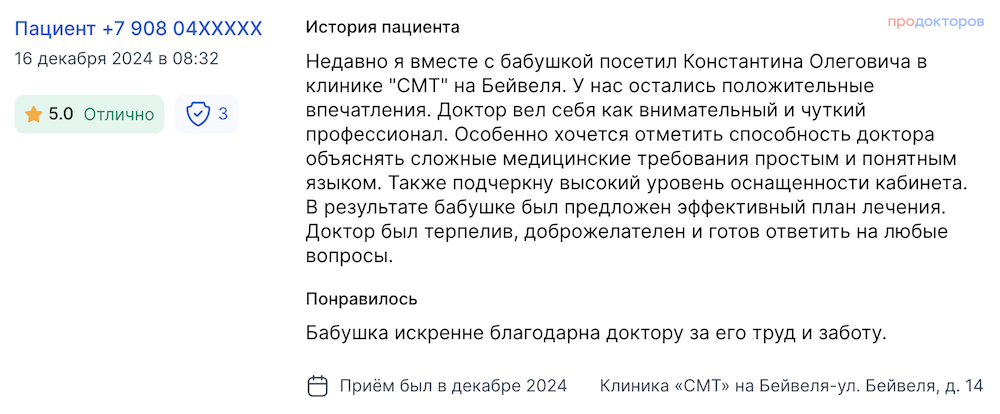Click the calendar icon beside appointment date
This screenshot has height=414, width=1000.
[x=318, y=386]
